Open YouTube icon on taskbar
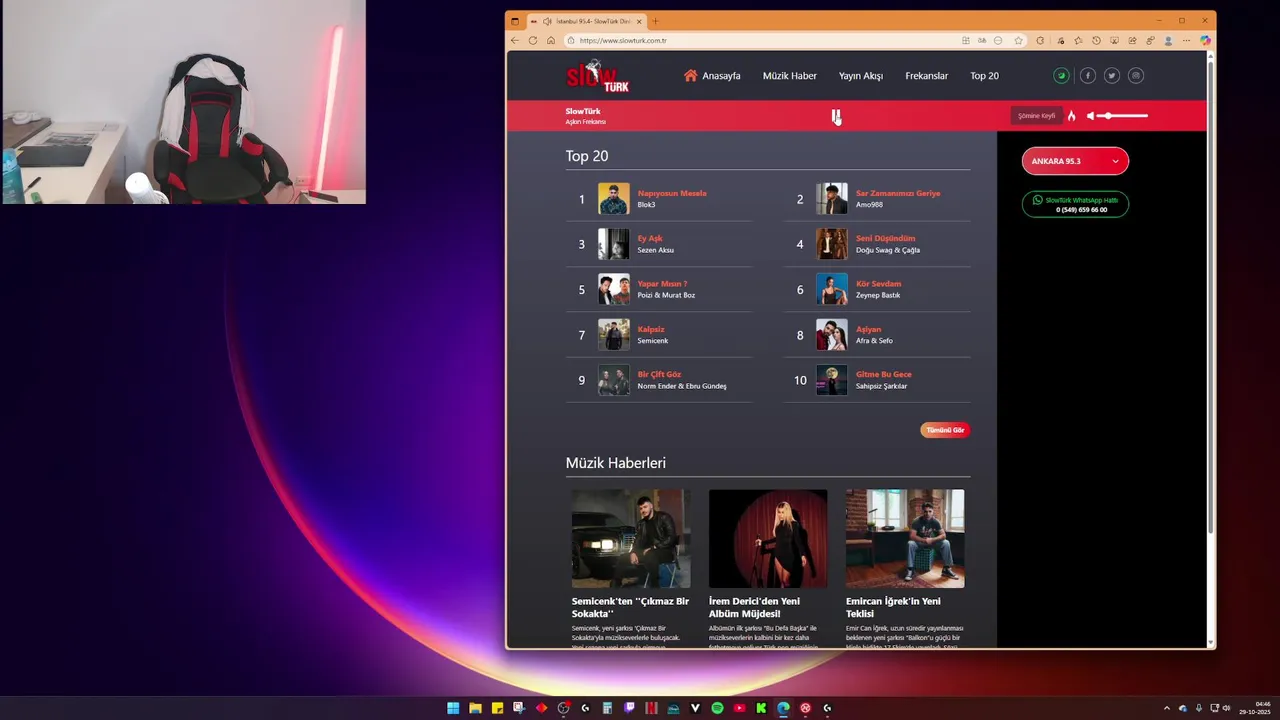Image resolution: width=1280 pixels, height=720 pixels. [739, 708]
